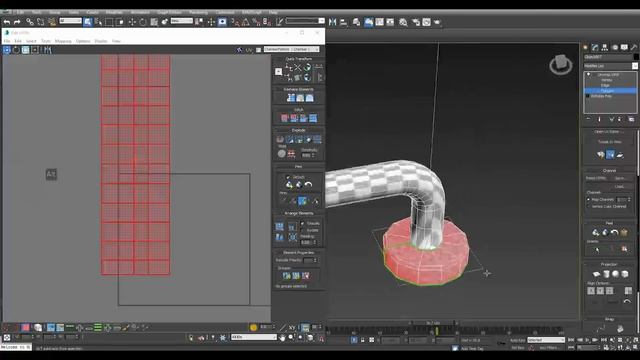640x360 pixels.
Task: Click Box map projection icon
Action: click(625, 274)
